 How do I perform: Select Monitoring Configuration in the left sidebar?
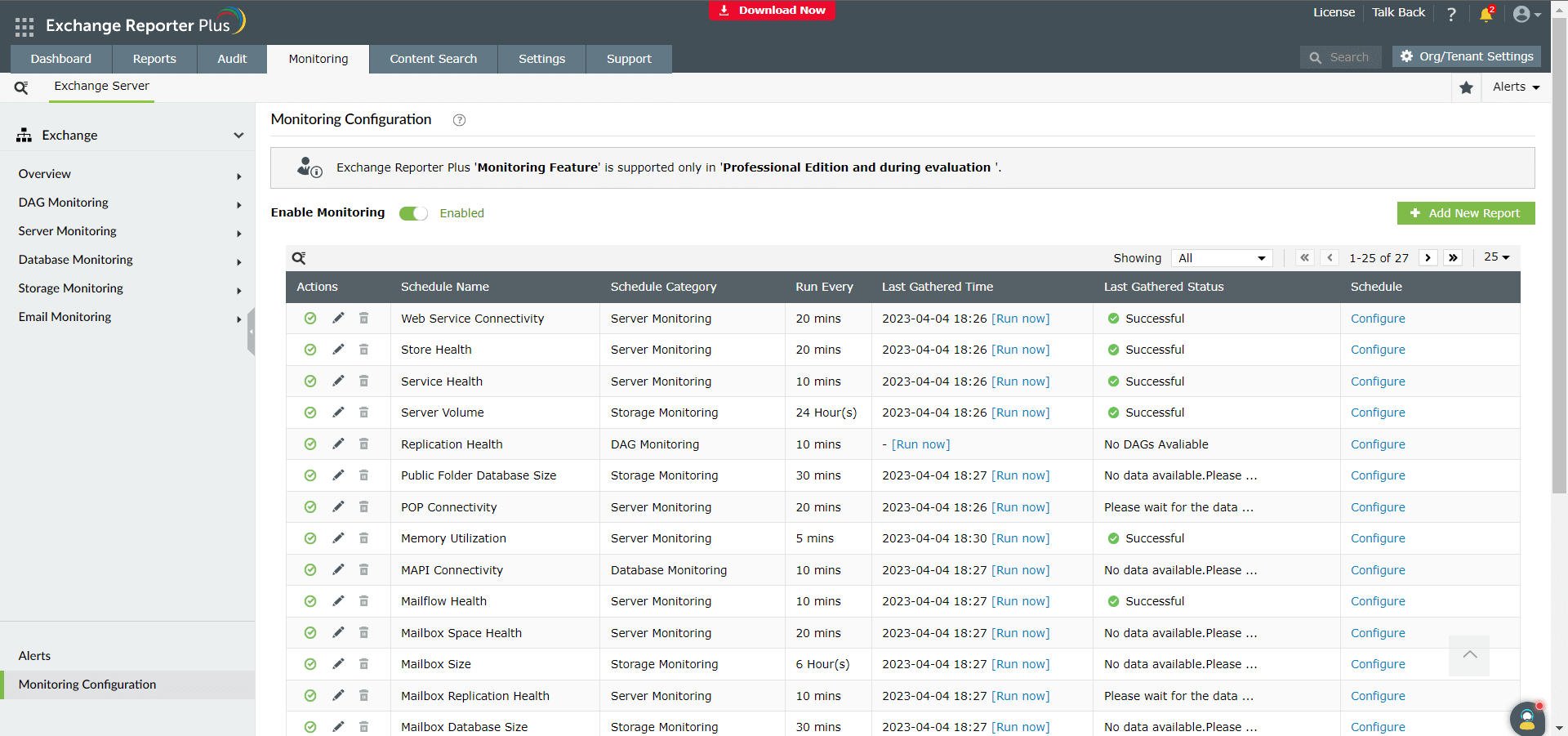point(87,685)
